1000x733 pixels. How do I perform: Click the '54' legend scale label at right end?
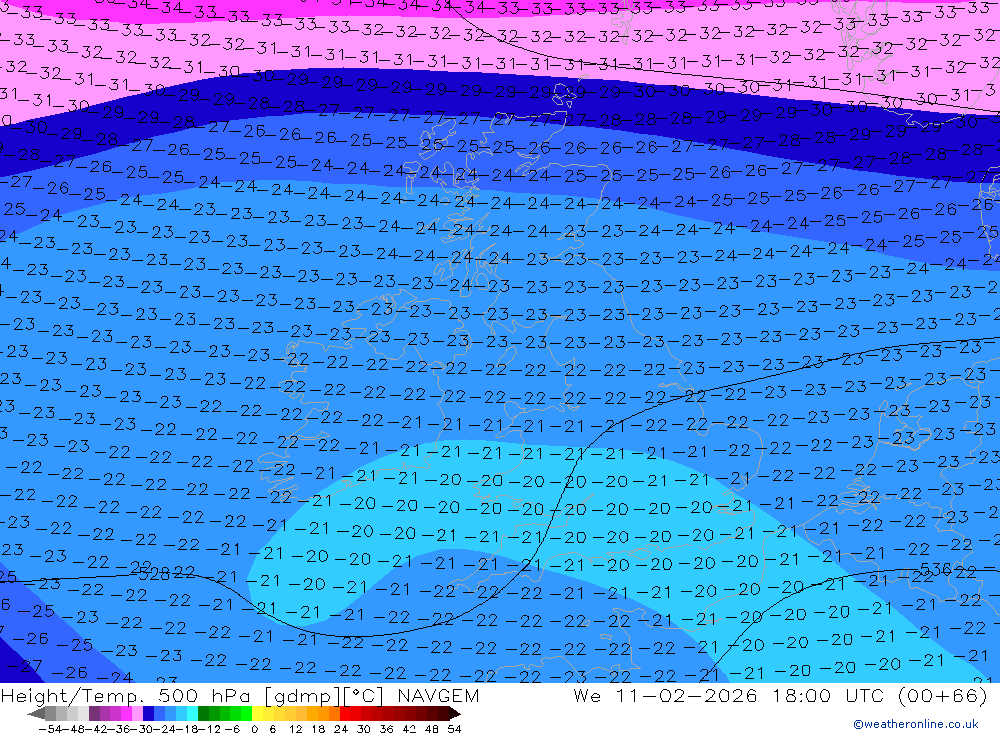pos(454,729)
